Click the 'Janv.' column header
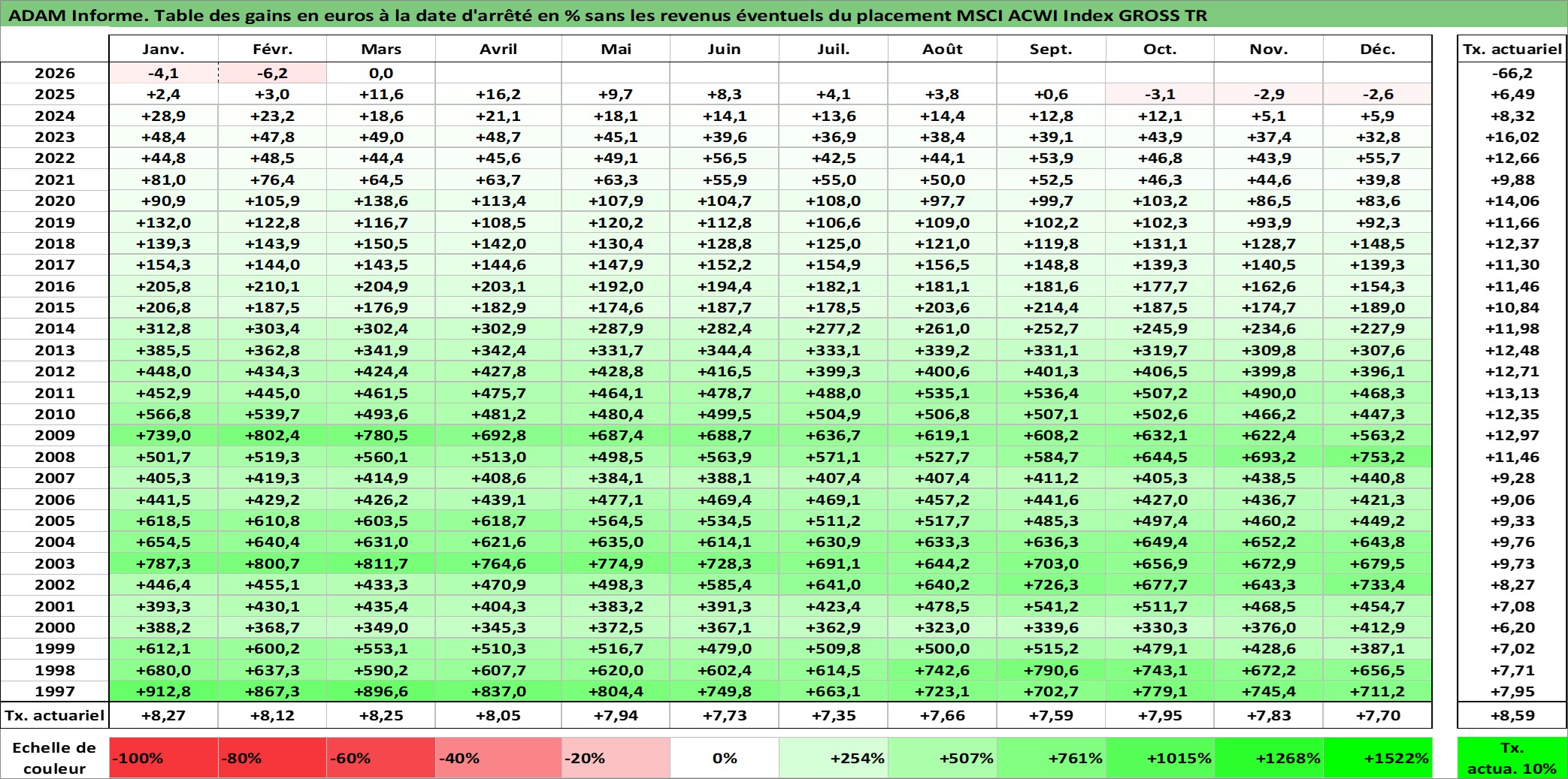Viewport: 1568px width, 779px height. click(164, 49)
